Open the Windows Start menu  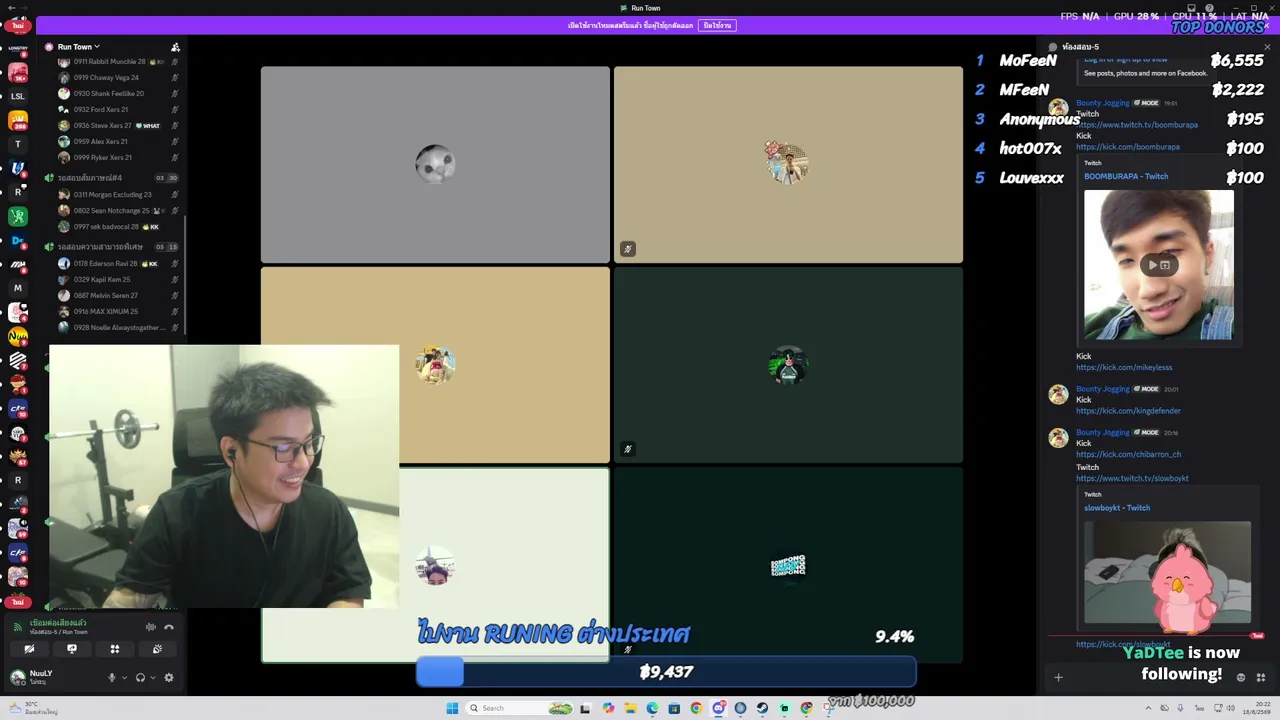click(x=452, y=708)
